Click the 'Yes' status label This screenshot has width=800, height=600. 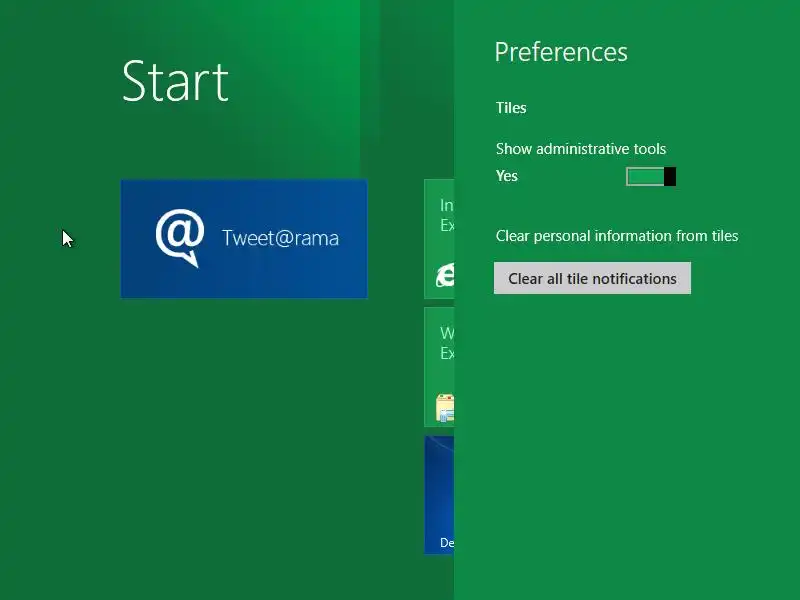tap(507, 176)
